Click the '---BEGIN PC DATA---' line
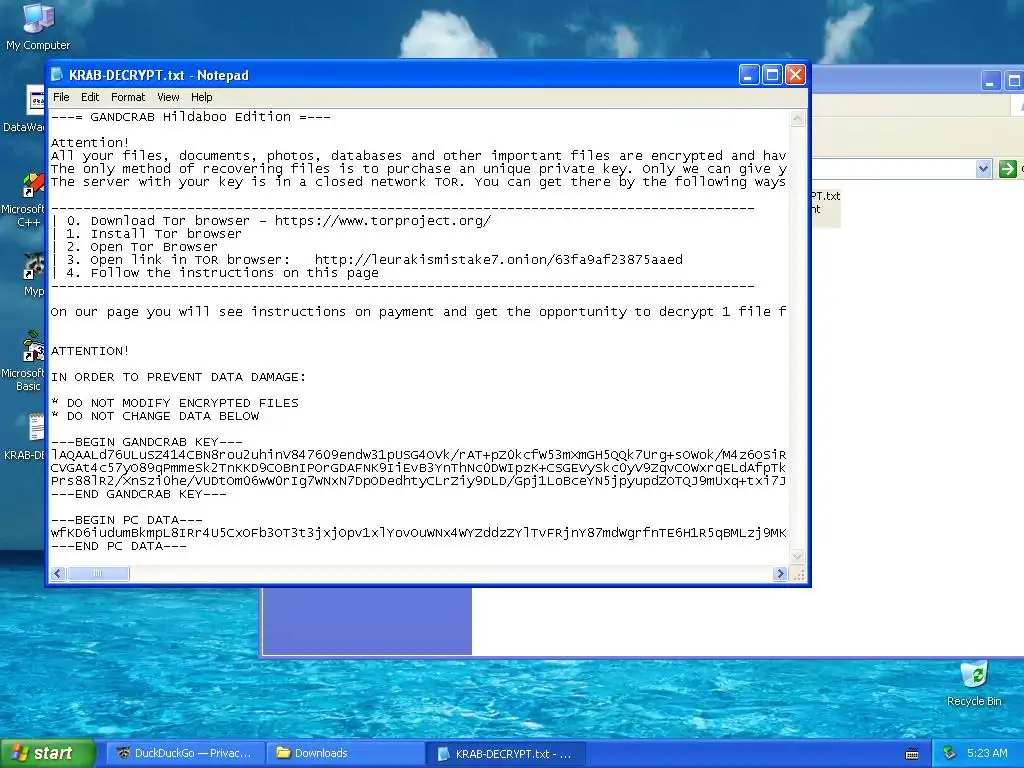 tap(126, 520)
